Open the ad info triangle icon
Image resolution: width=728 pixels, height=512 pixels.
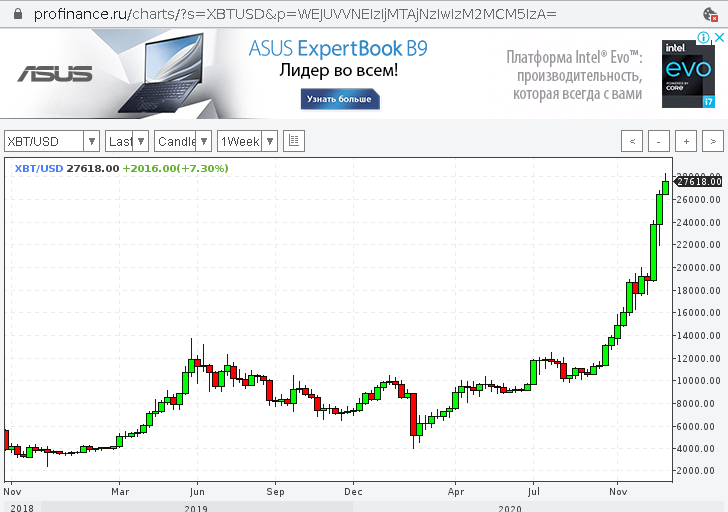coord(705,37)
